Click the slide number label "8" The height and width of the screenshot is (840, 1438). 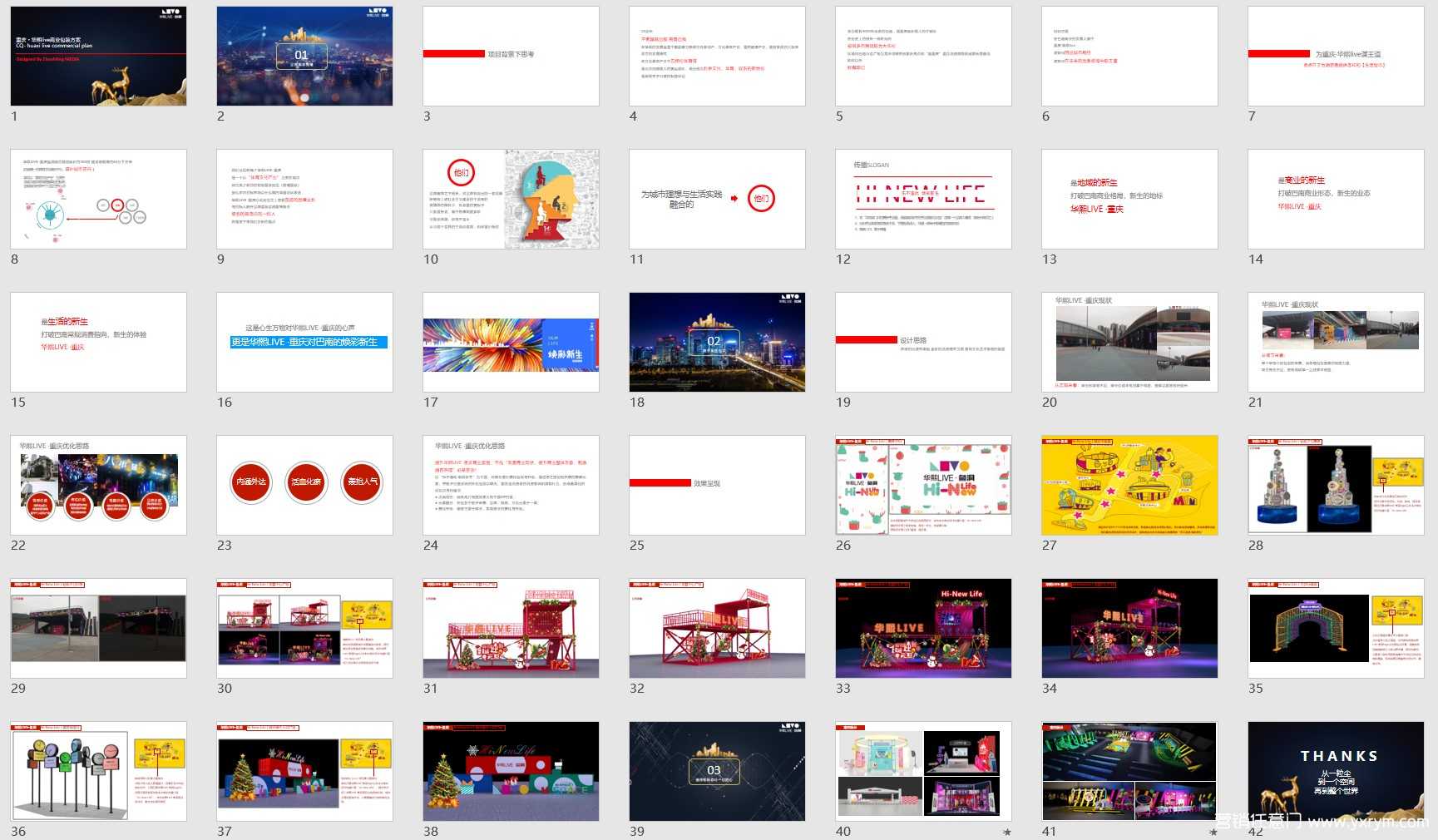click(14, 259)
